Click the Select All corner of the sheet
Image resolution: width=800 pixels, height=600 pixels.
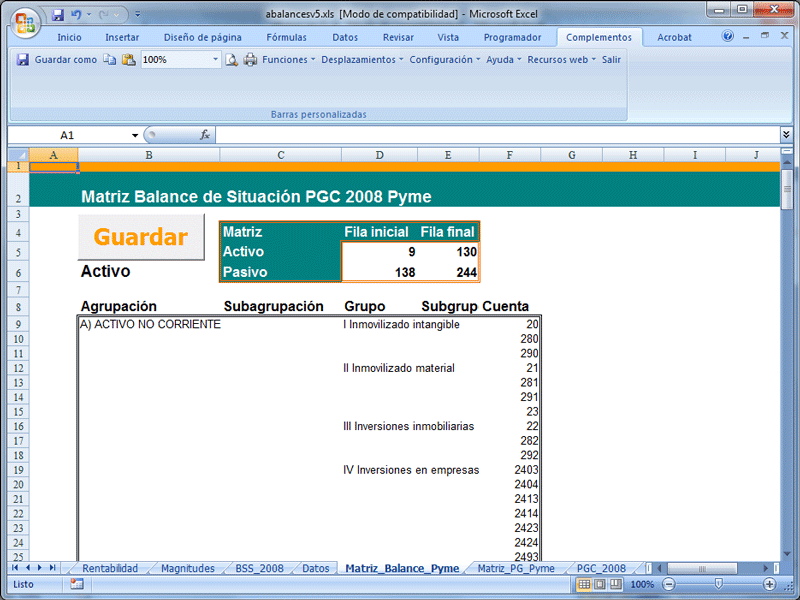pos(18,155)
